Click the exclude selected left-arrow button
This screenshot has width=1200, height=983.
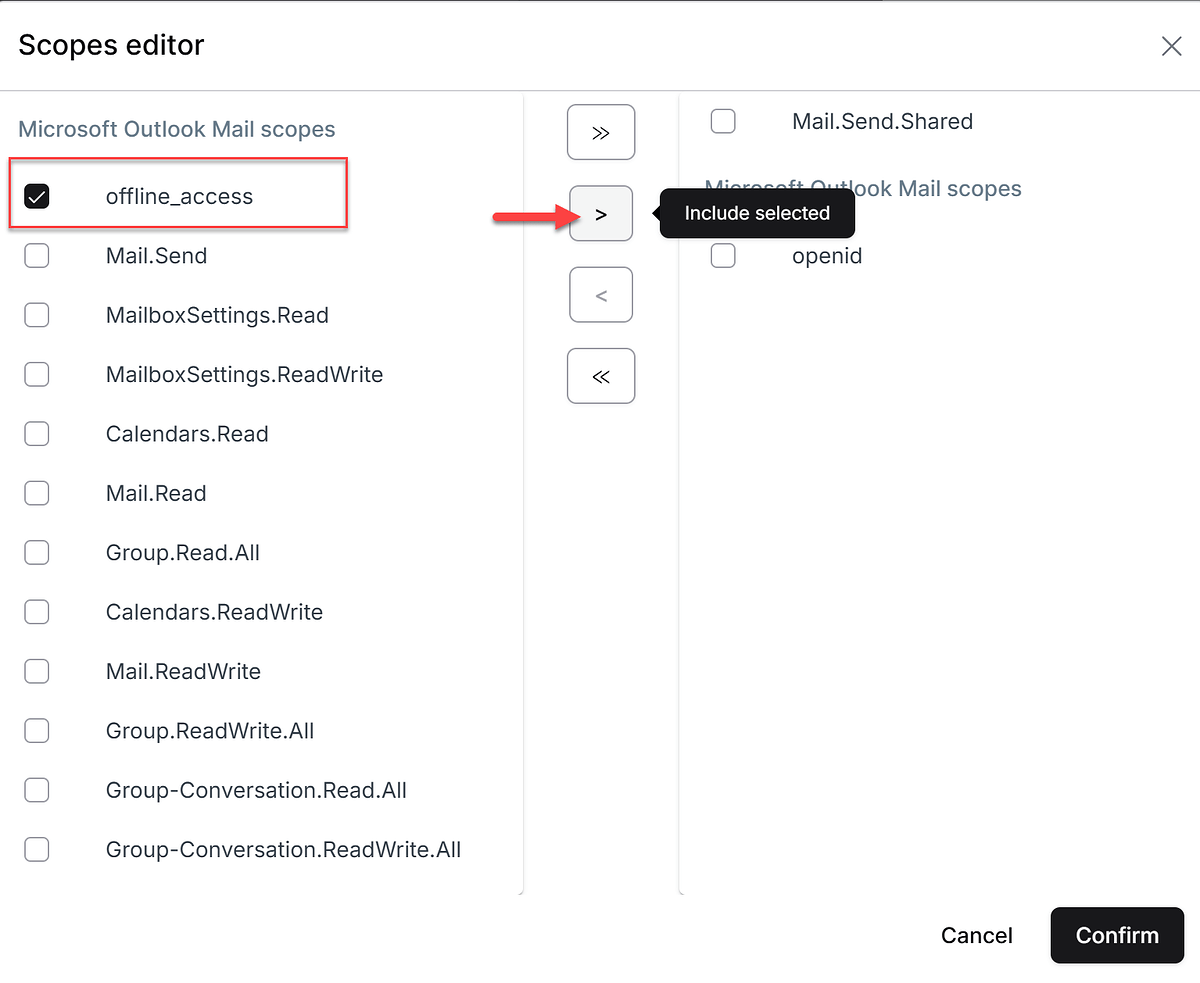pos(601,295)
